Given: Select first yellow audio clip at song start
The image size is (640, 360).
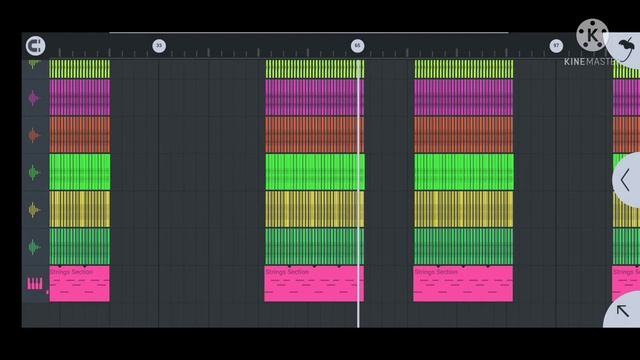Looking at the screenshot, I should 80,209.
